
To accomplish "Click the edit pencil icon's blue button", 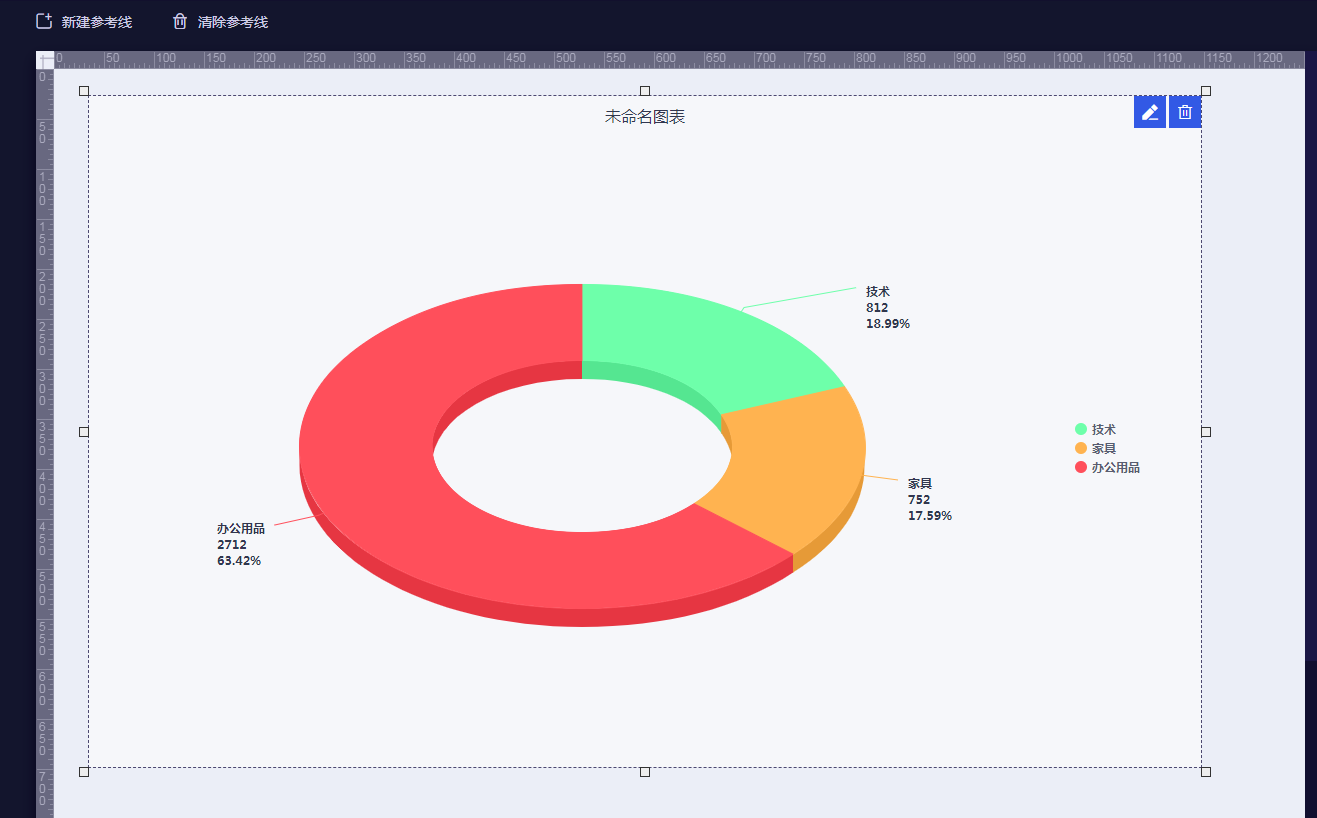I will (x=1149, y=112).
